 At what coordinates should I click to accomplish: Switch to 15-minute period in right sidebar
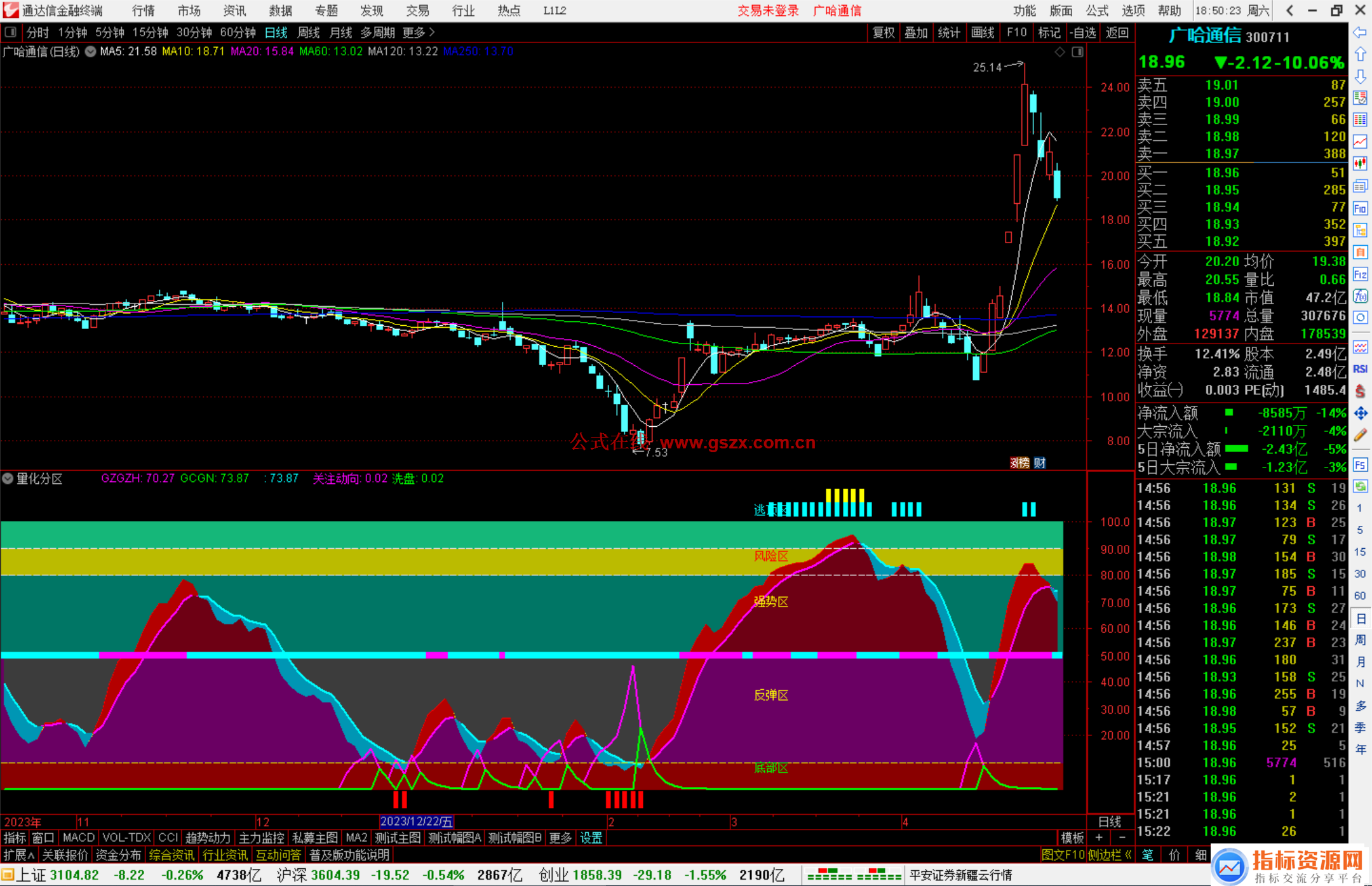1359,552
